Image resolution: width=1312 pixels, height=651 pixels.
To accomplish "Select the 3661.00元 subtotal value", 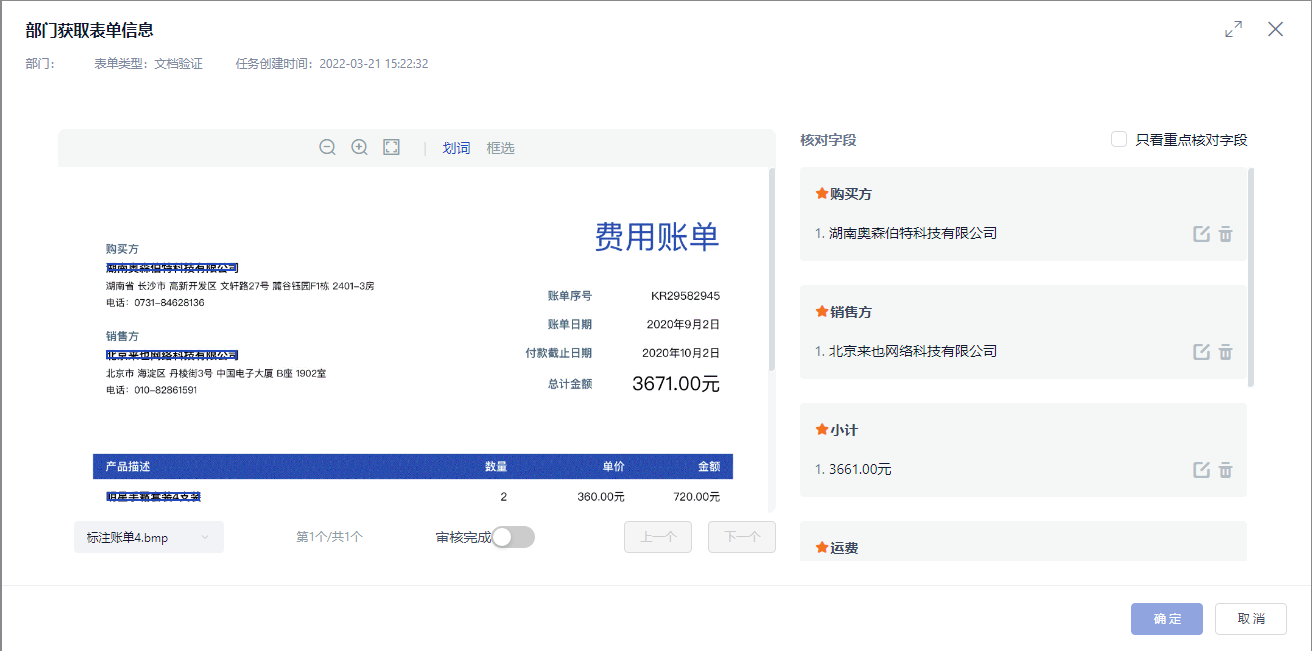I will point(860,469).
